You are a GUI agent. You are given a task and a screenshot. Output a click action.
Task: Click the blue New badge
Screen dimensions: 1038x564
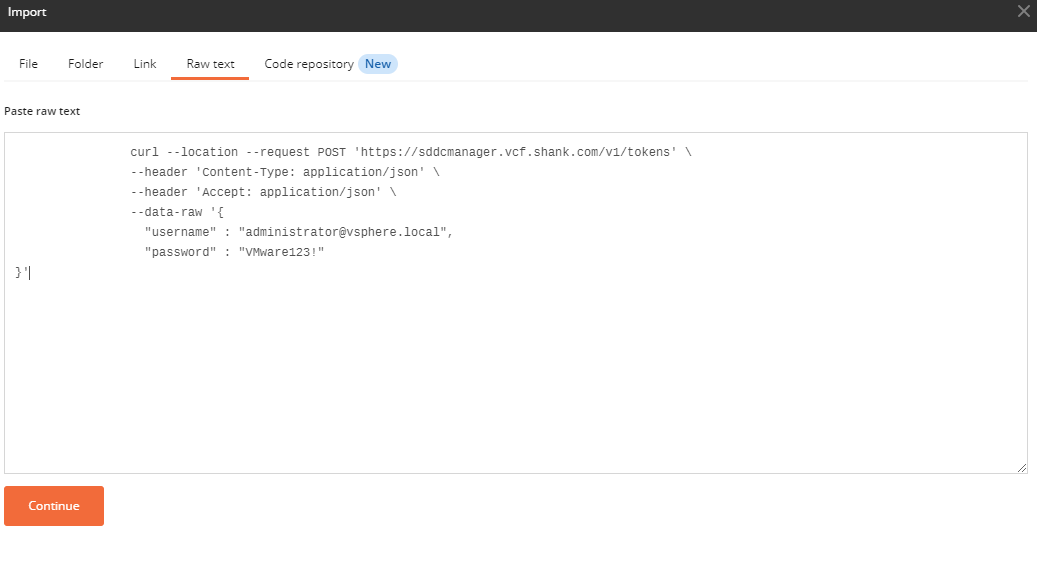378,64
